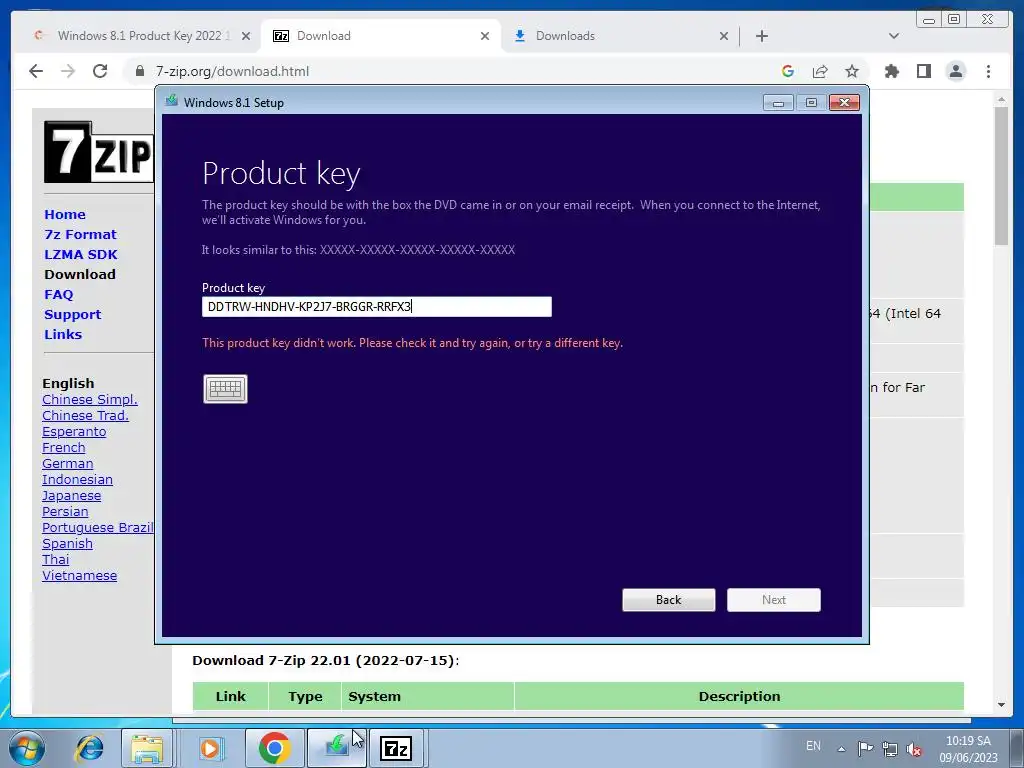Minimize the Windows 8.1 Setup window
1024x768 pixels.
[x=778, y=103]
